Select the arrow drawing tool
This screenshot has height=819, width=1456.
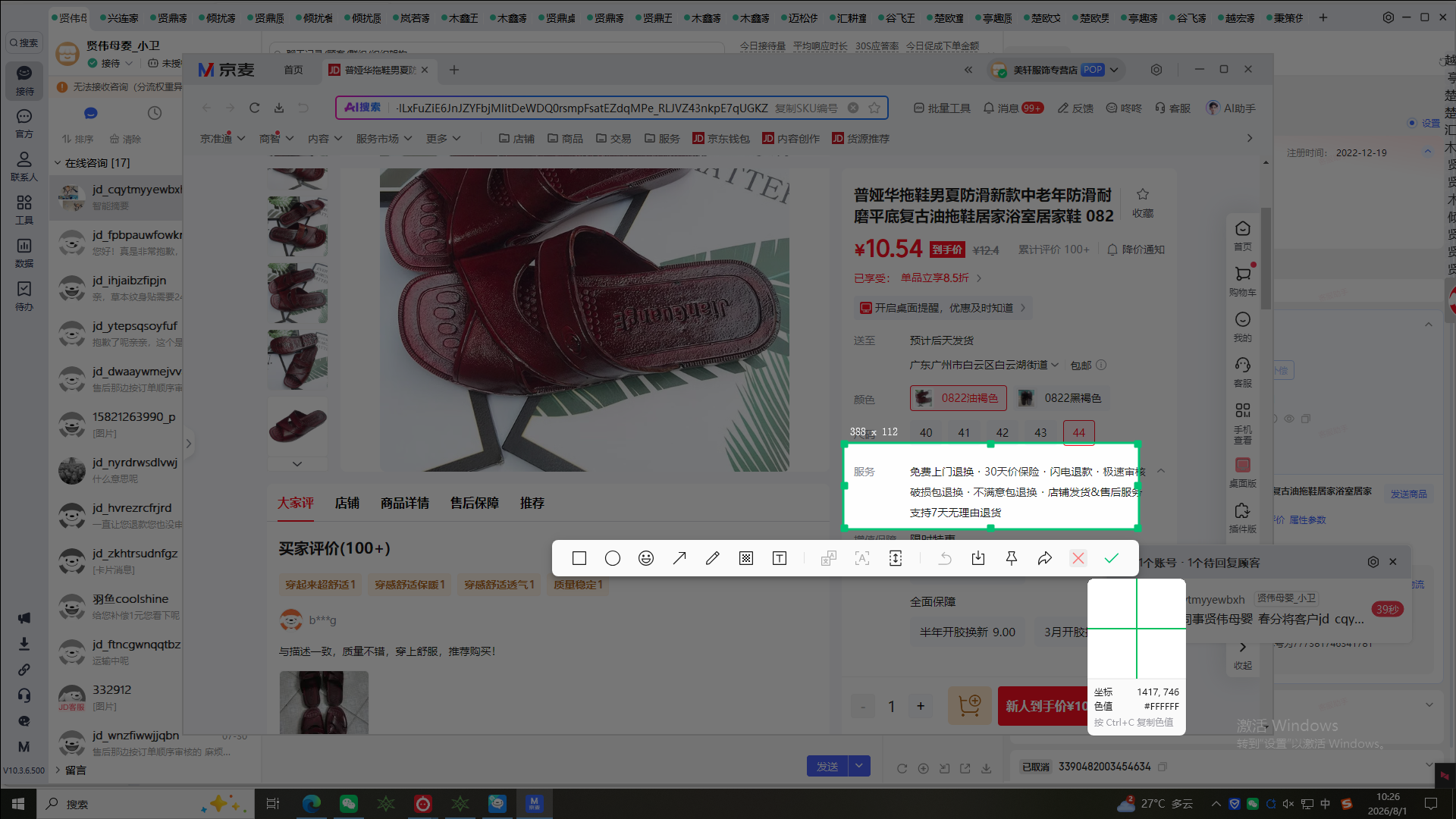tap(679, 559)
